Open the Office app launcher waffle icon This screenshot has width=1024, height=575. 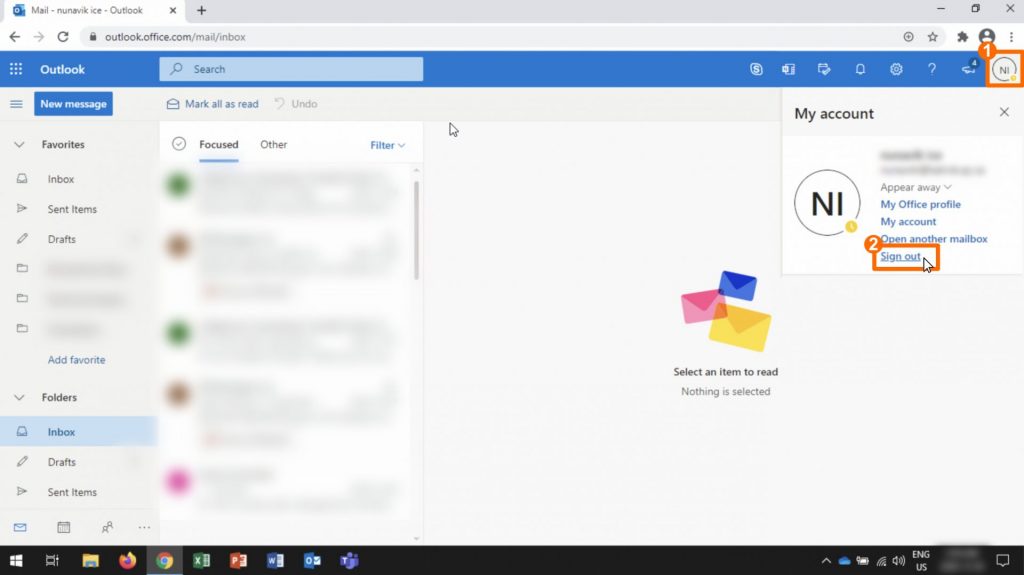point(16,69)
